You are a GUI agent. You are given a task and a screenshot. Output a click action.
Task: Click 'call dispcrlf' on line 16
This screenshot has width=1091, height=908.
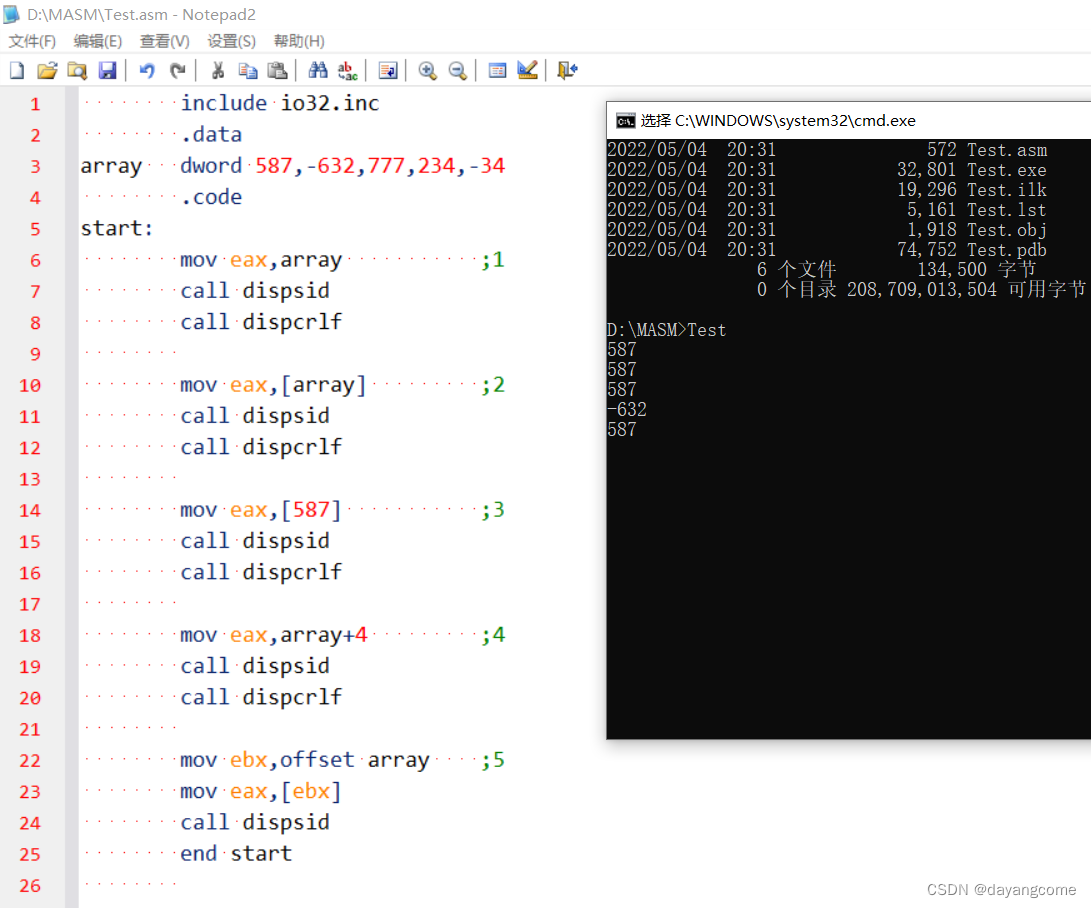click(261, 572)
